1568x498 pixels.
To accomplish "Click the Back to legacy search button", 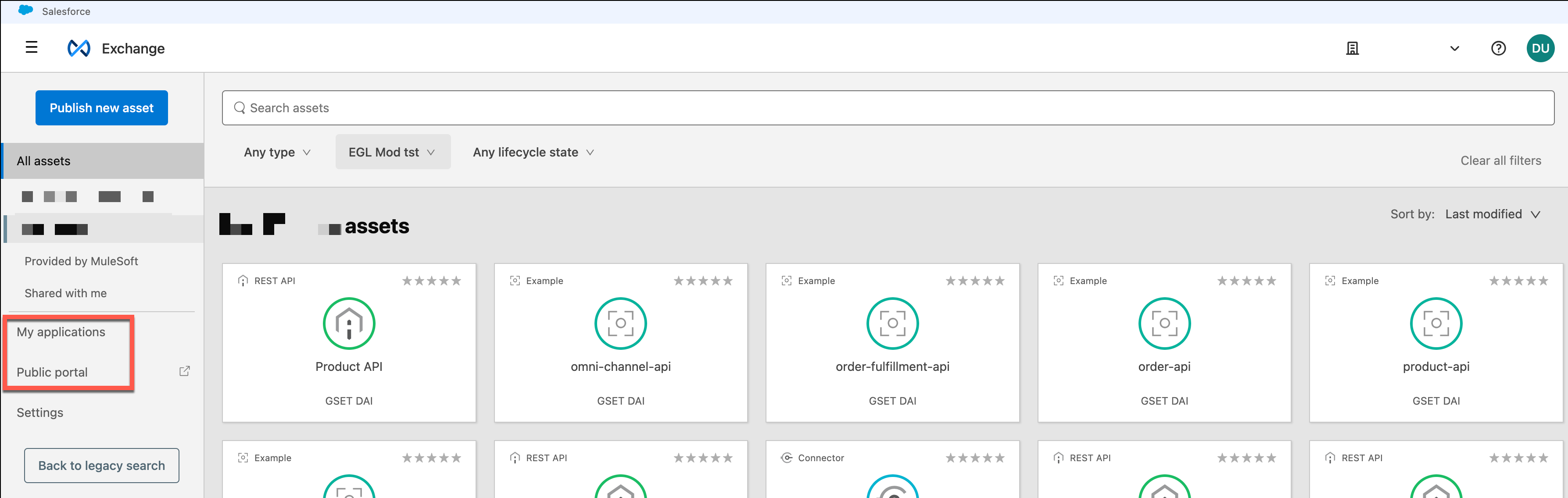I will pyautogui.click(x=102, y=465).
